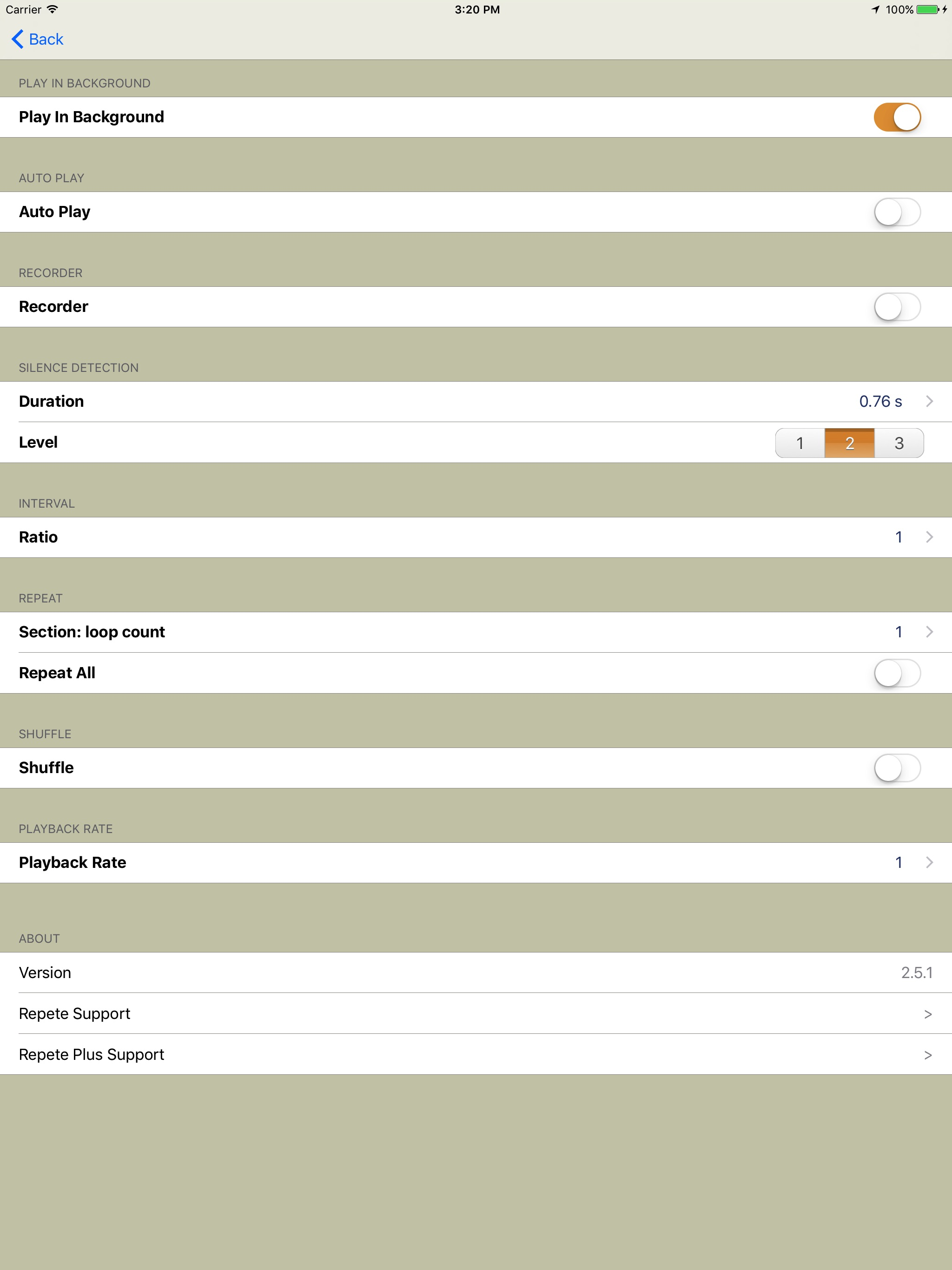Open the Ratio interval chevron
This screenshot has height=1270, width=952.
(x=929, y=537)
